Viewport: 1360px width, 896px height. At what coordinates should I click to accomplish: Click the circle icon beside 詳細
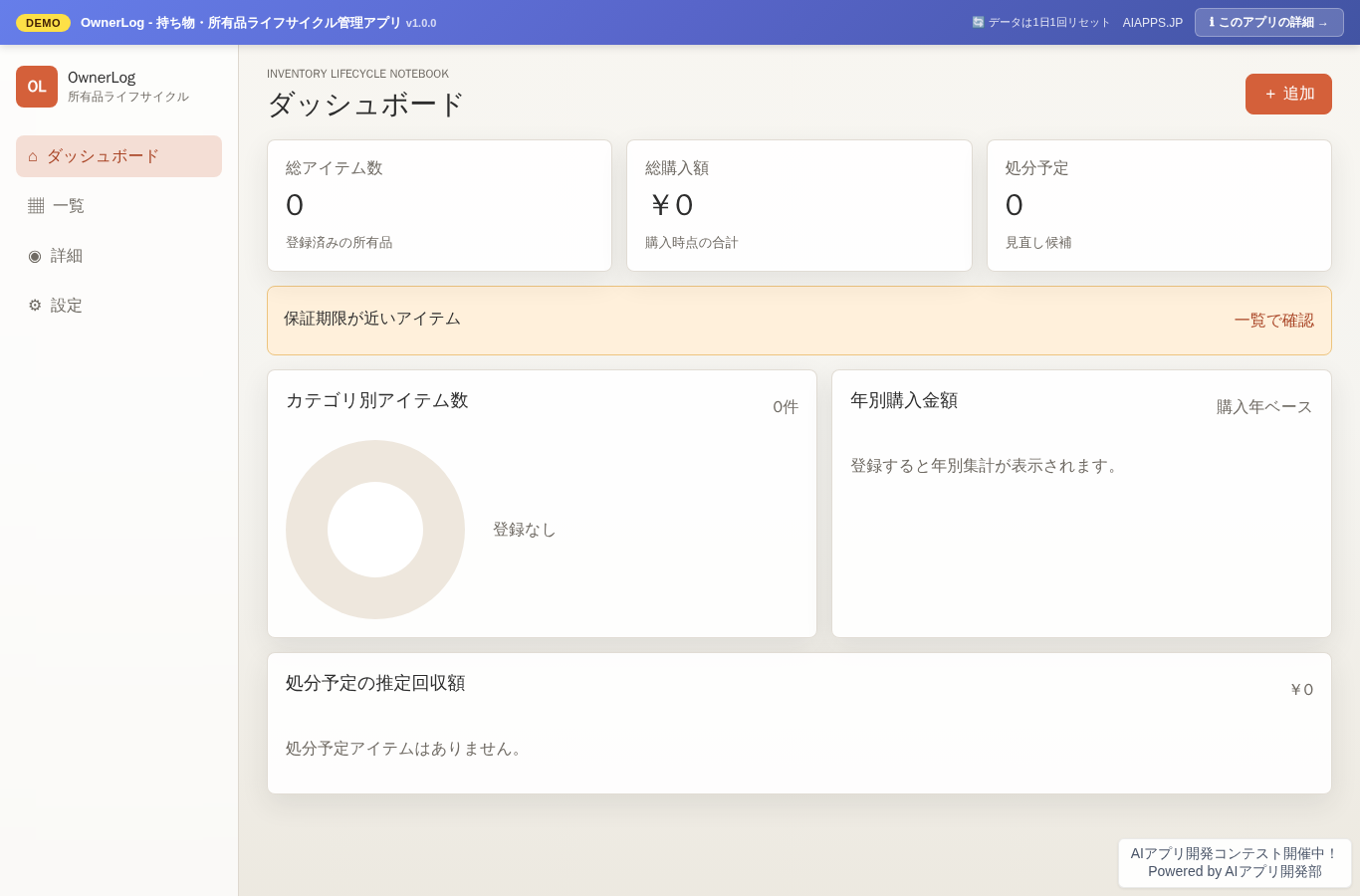pos(35,256)
